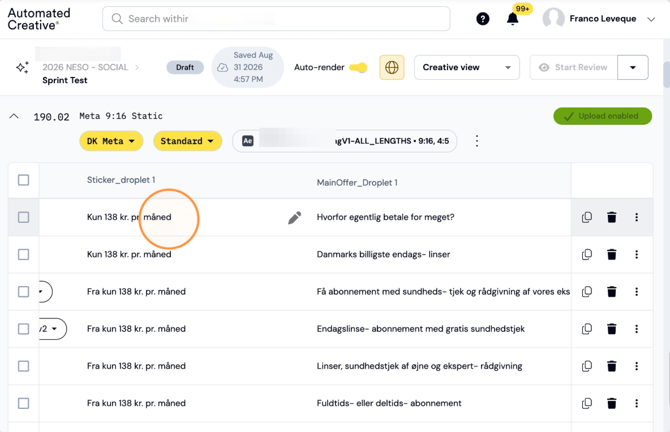The height and width of the screenshot is (432, 670).
Task: Open the Standard dropdown
Action: point(188,141)
